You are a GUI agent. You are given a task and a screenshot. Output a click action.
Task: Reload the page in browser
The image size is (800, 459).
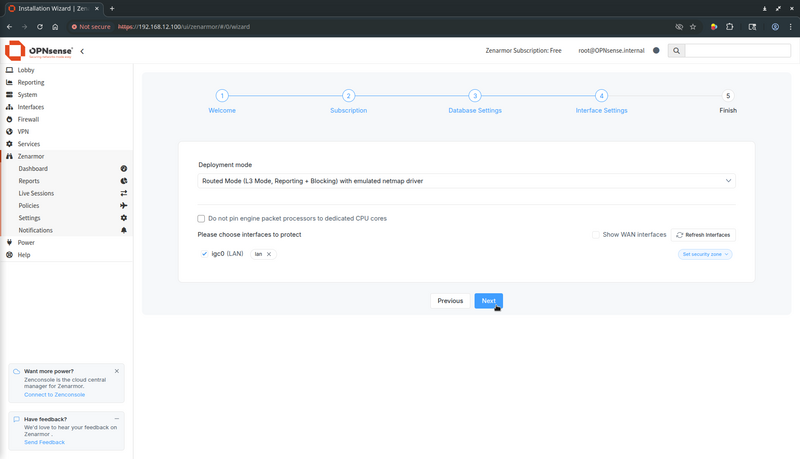coord(40,27)
